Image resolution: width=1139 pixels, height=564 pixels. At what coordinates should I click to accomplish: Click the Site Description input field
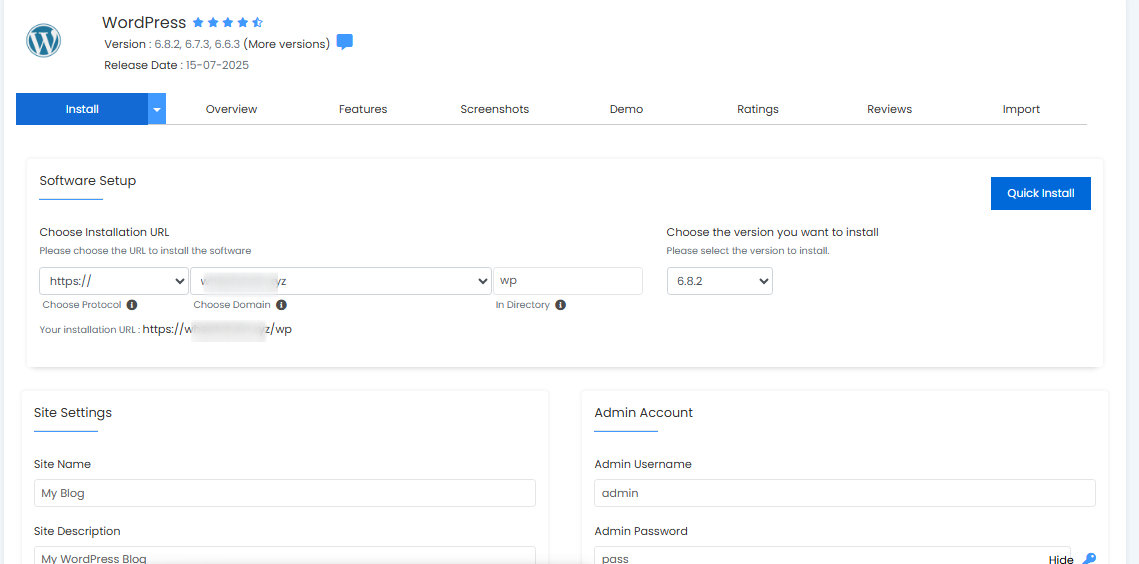coord(285,555)
